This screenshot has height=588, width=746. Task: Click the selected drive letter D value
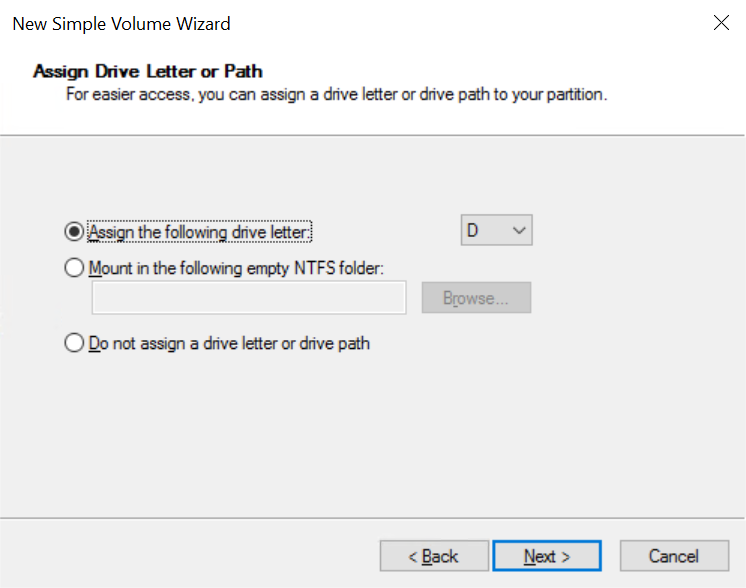coord(474,231)
